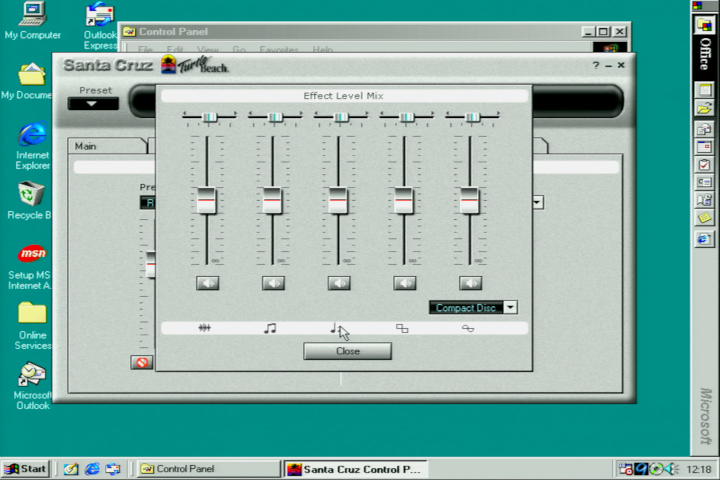Click New Note yellow sticky icon on Office bar

point(704,219)
